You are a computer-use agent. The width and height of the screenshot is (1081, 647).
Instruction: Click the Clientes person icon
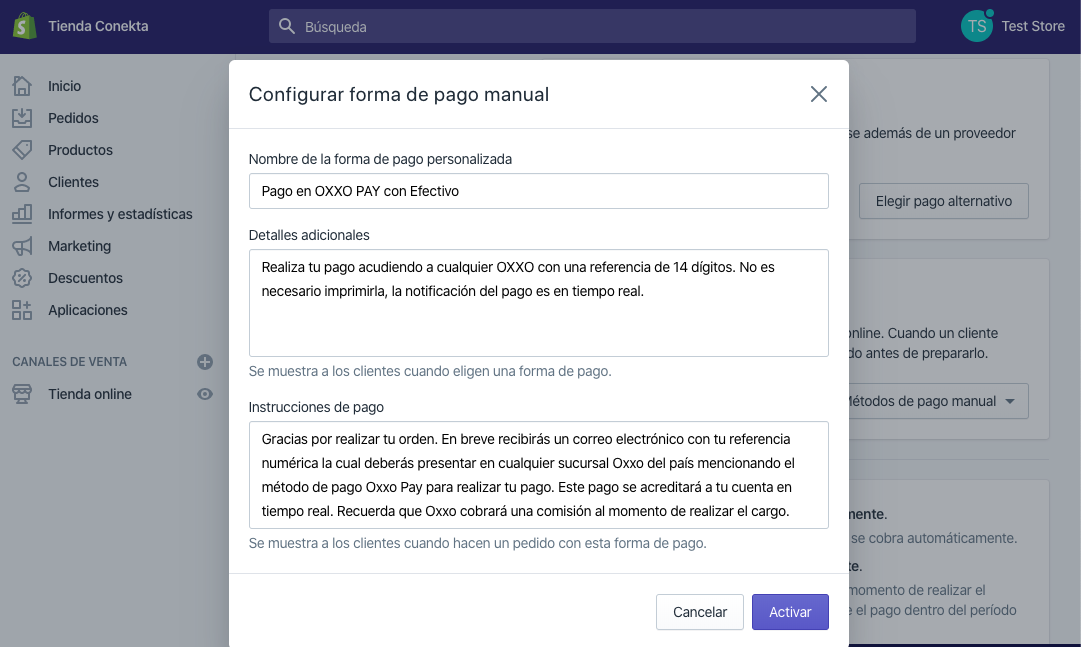coord(22,182)
